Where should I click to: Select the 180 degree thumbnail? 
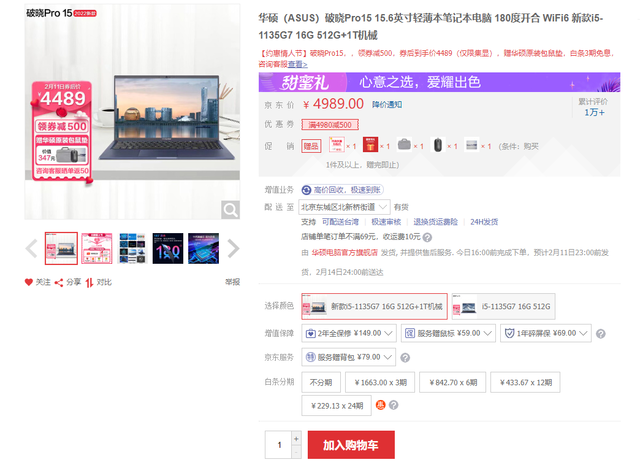168,248
